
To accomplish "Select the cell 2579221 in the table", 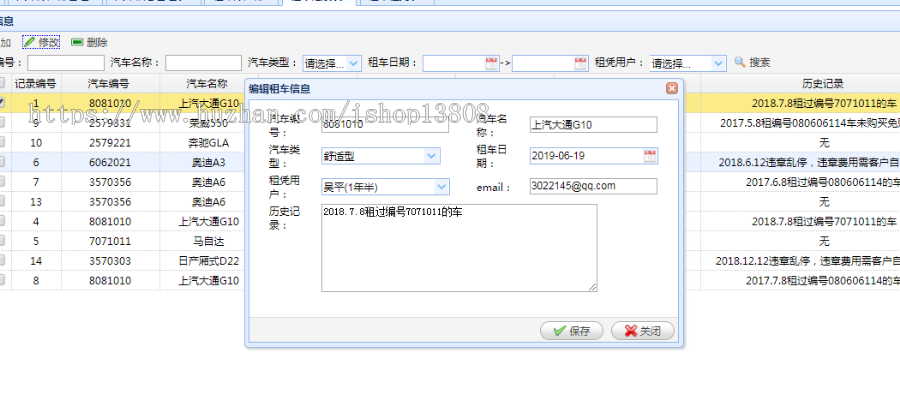I will [x=110, y=142].
